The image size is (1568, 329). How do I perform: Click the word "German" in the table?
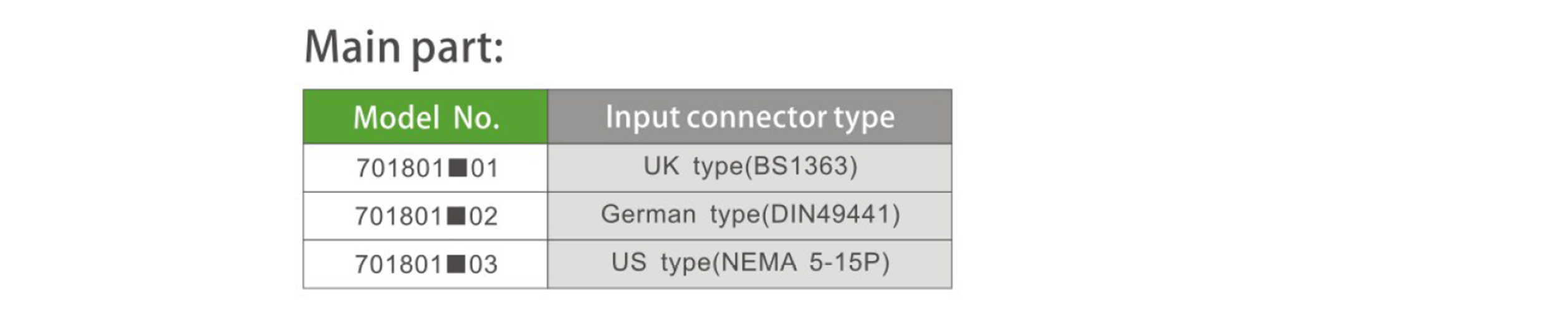(x=648, y=215)
